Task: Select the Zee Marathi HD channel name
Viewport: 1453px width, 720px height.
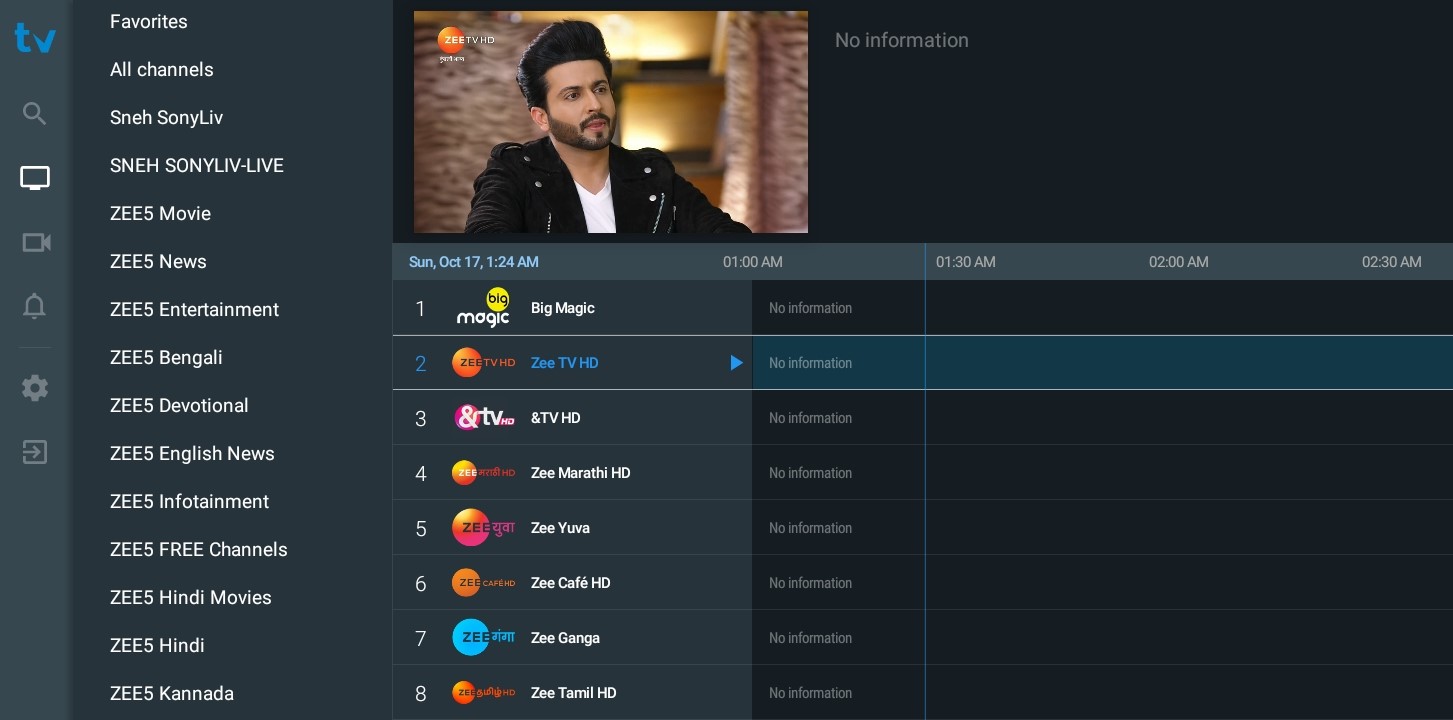Action: tap(581, 473)
